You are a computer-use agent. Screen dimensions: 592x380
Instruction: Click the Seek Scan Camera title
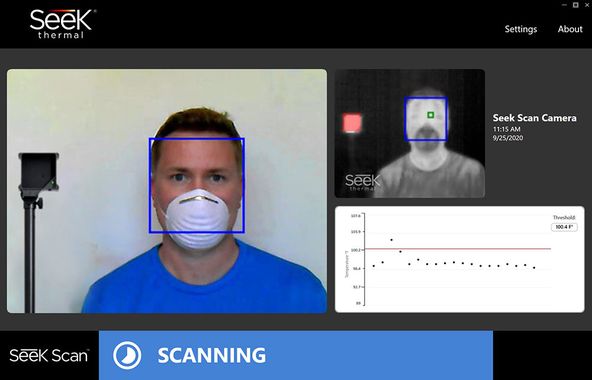point(534,118)
